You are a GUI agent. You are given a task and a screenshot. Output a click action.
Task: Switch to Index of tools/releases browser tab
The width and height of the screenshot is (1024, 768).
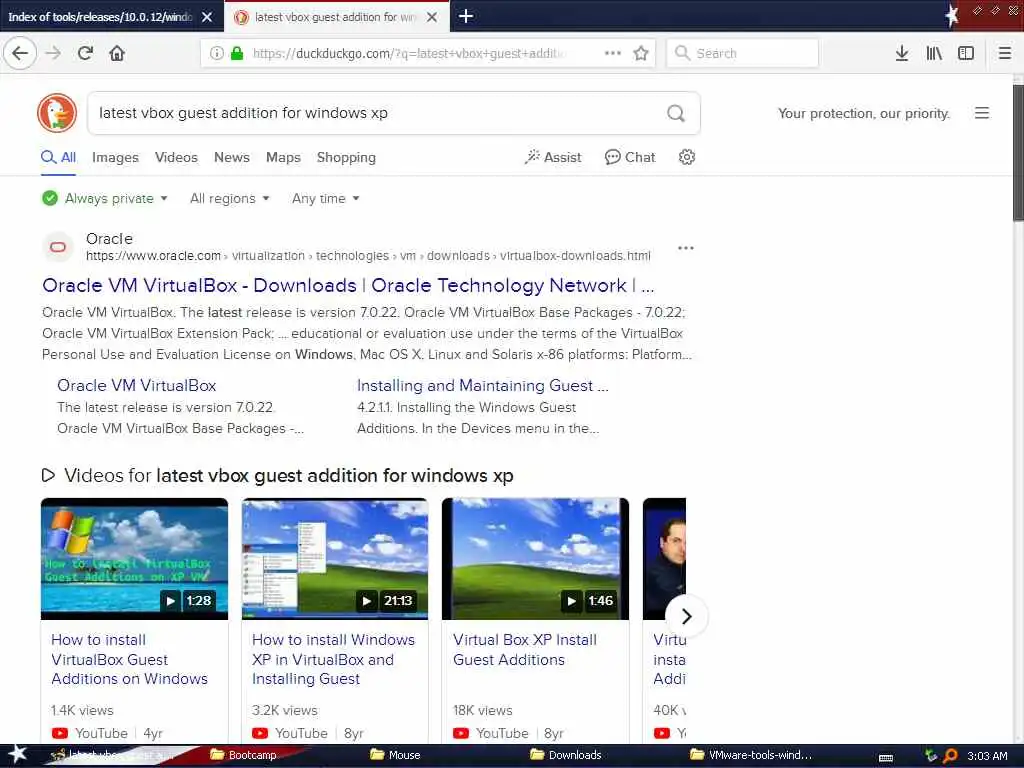click(x=100, y=16)
